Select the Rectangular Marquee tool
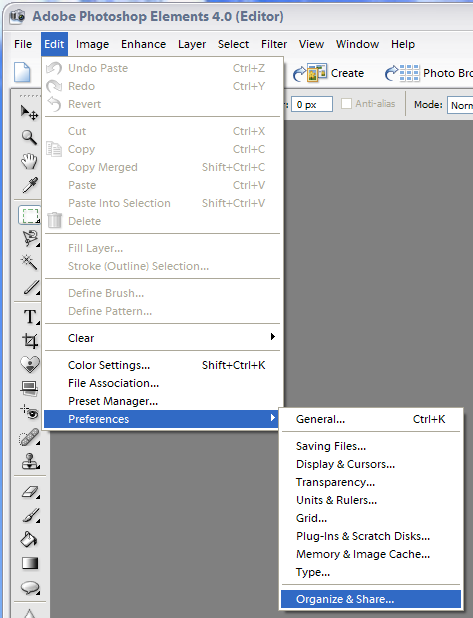 [30, 216]
